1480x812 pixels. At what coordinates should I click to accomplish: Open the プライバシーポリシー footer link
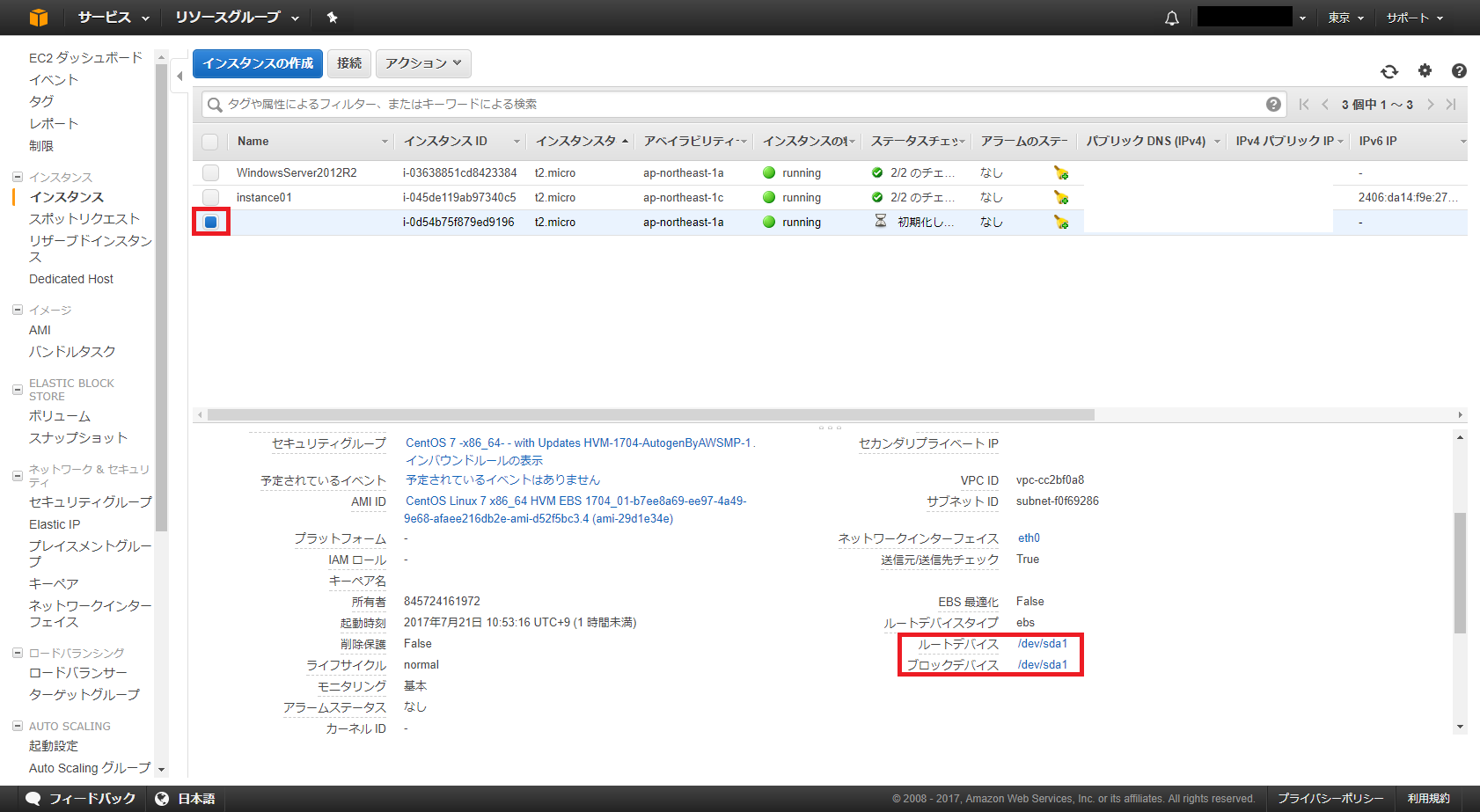[x=1330, y=799]
